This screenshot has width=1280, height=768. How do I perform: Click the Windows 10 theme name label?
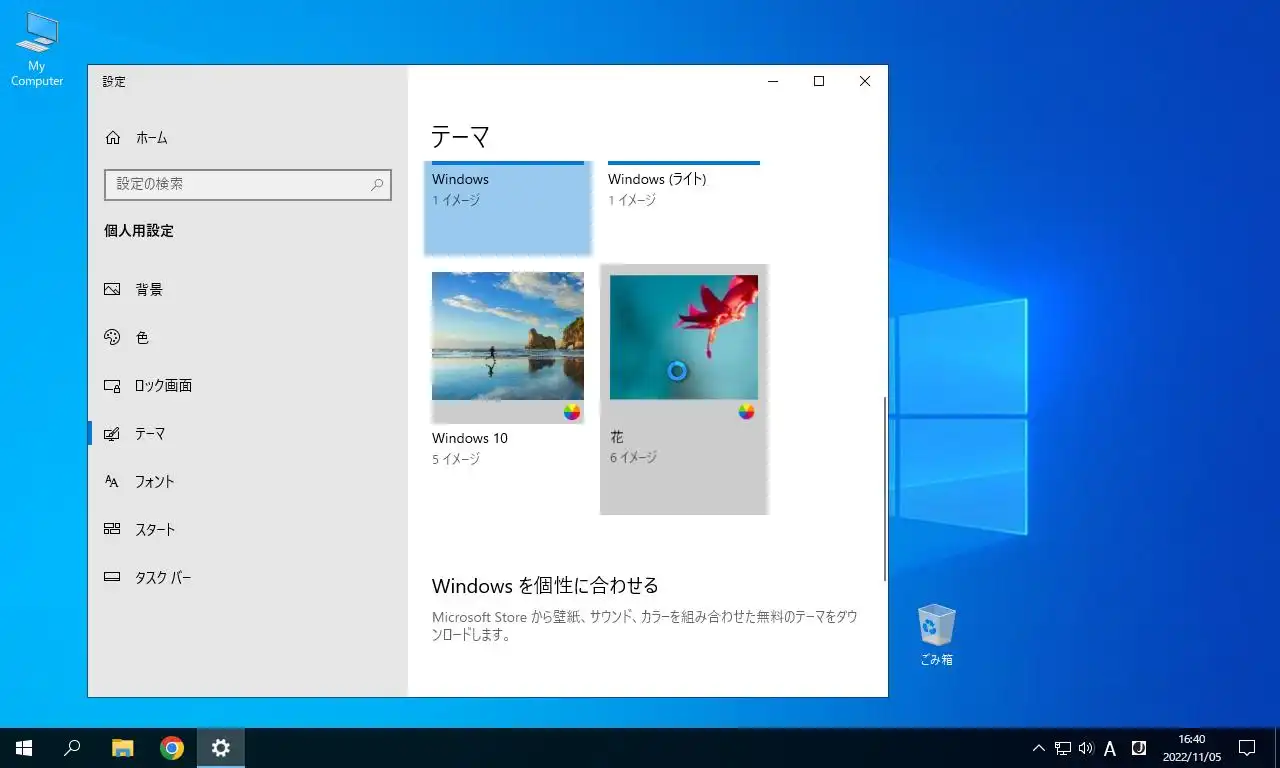coord(470,438)
